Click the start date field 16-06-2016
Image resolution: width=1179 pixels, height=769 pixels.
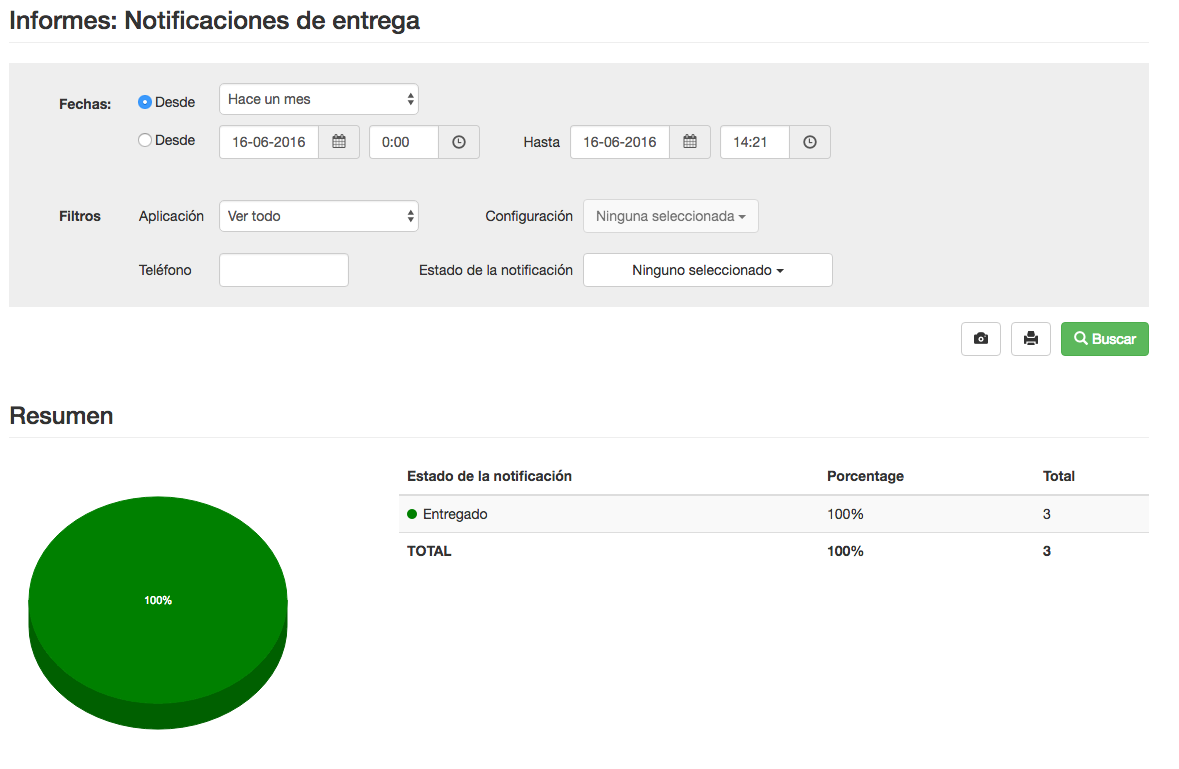(269, 142)
